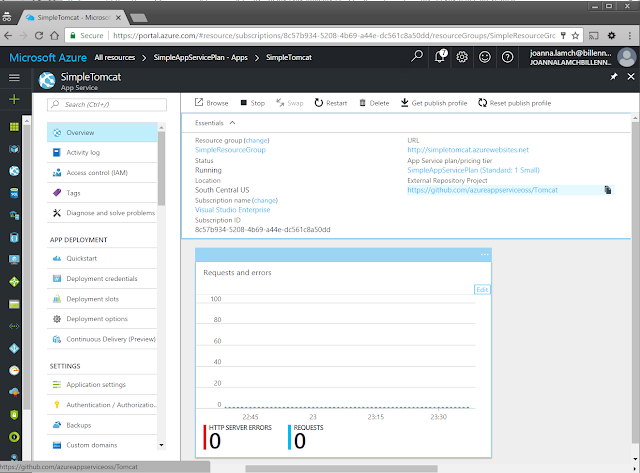
Task: Click the SimpleResourceGroup link
Action: (230, 150)
